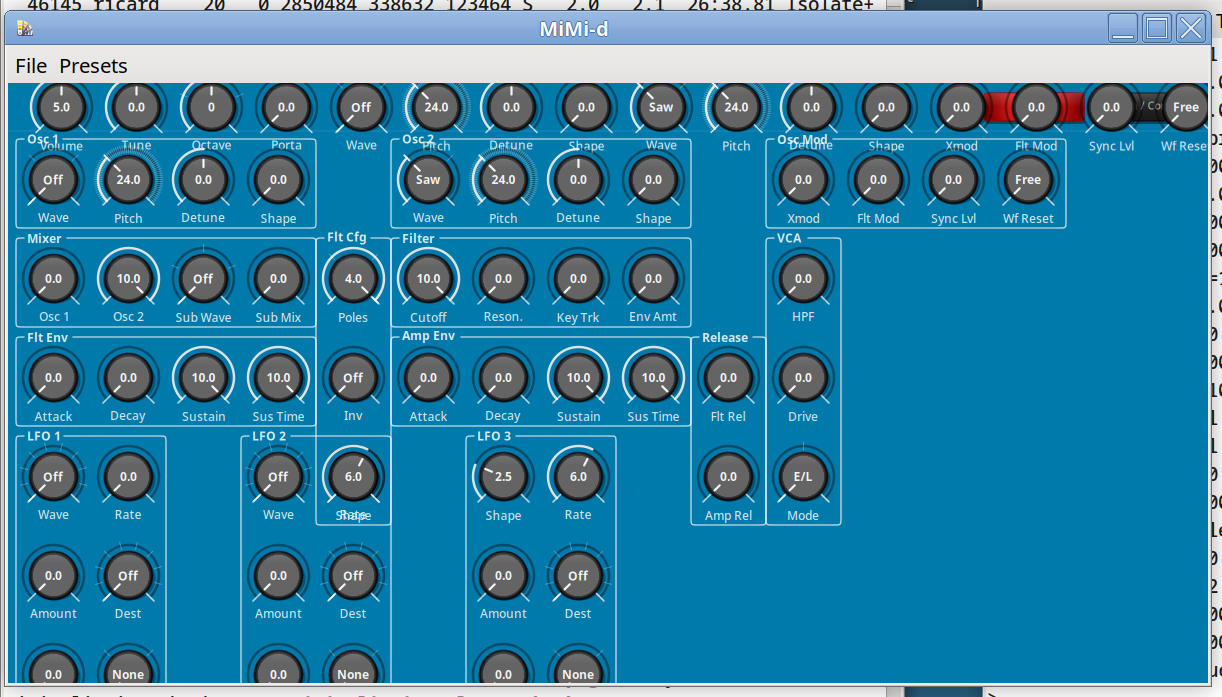Image resolution: width=1222 pixels, height=697 pixels.
Task: Toggle the Inv knob in Flt Cfg
Action: click(x=353, y=378)
